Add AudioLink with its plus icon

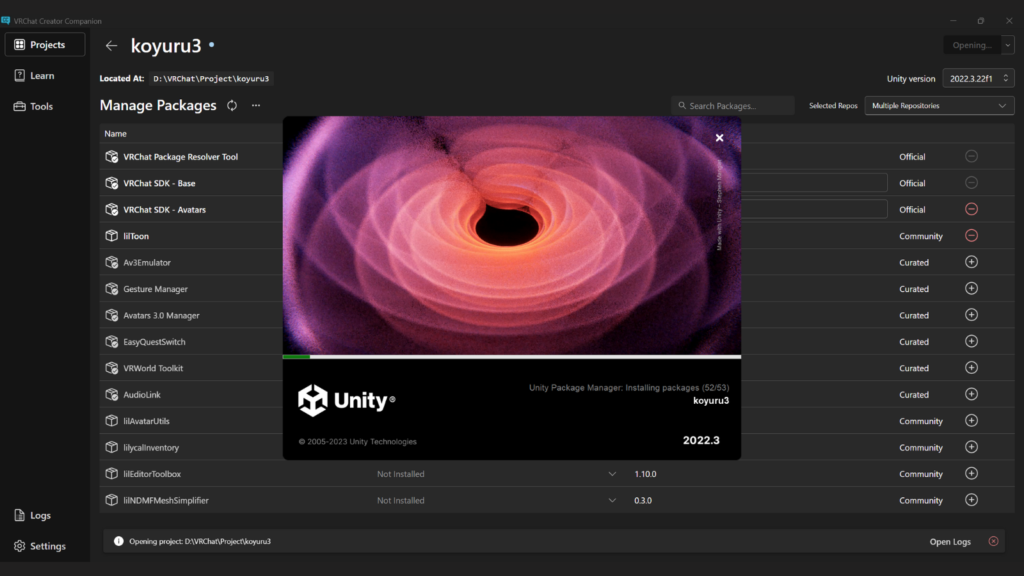coord(970,394)
